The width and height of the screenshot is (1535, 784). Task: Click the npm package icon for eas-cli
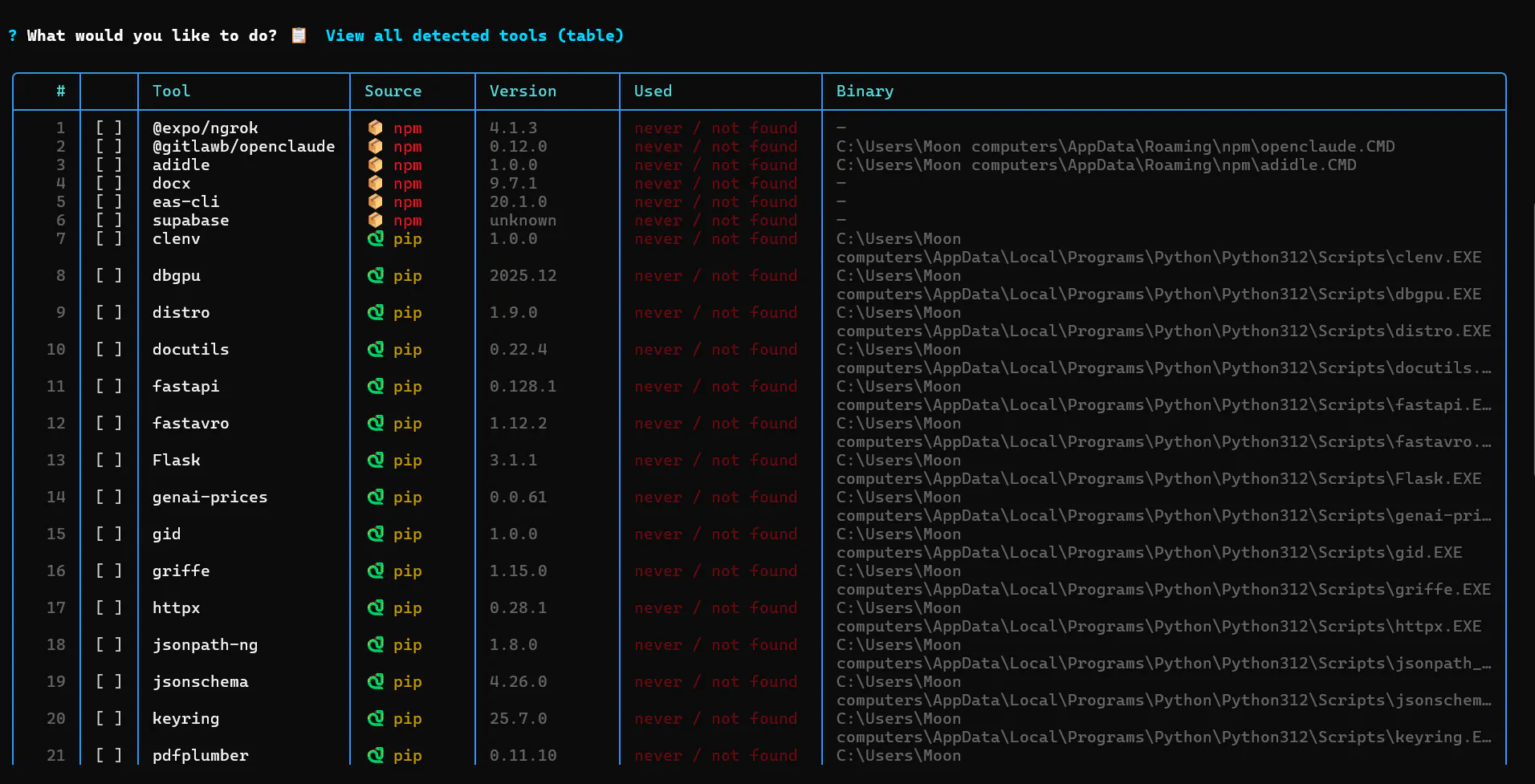coord(375,201)
